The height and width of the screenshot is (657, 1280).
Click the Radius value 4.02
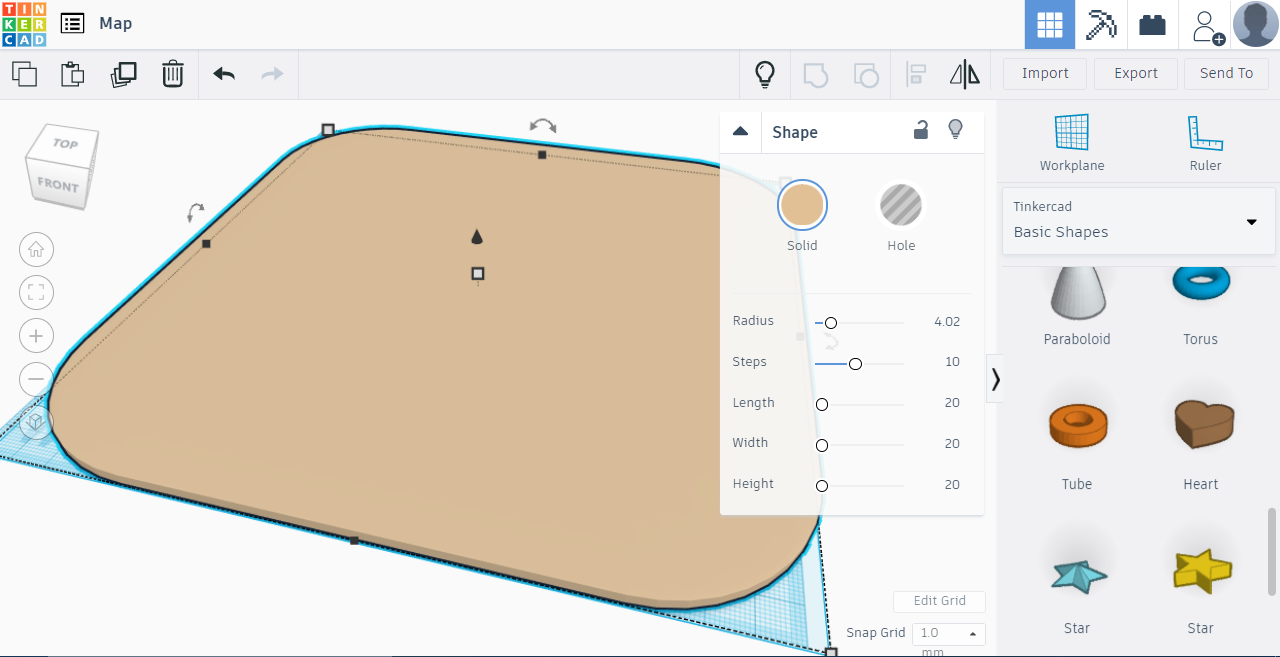coord(946,321)
